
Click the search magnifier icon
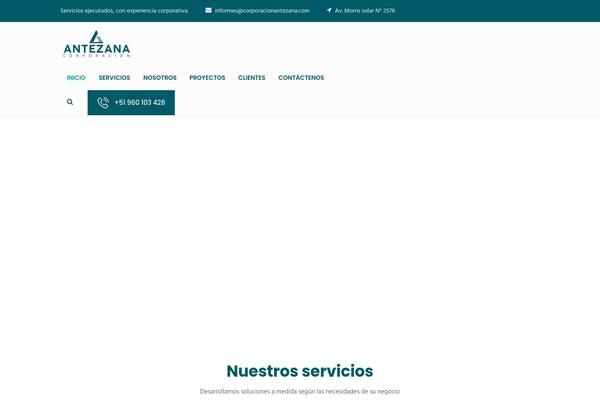pyautogui.click(x=70, y=102)
